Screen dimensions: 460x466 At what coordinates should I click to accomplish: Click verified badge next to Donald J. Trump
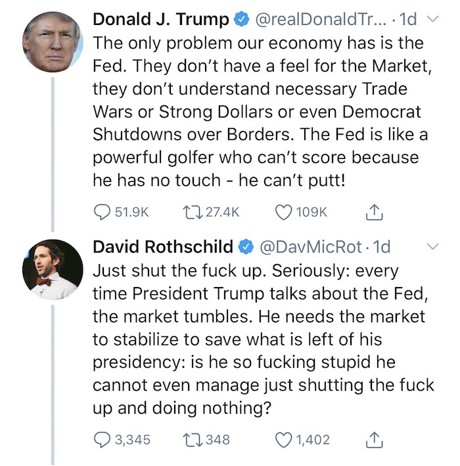[242, 20]
